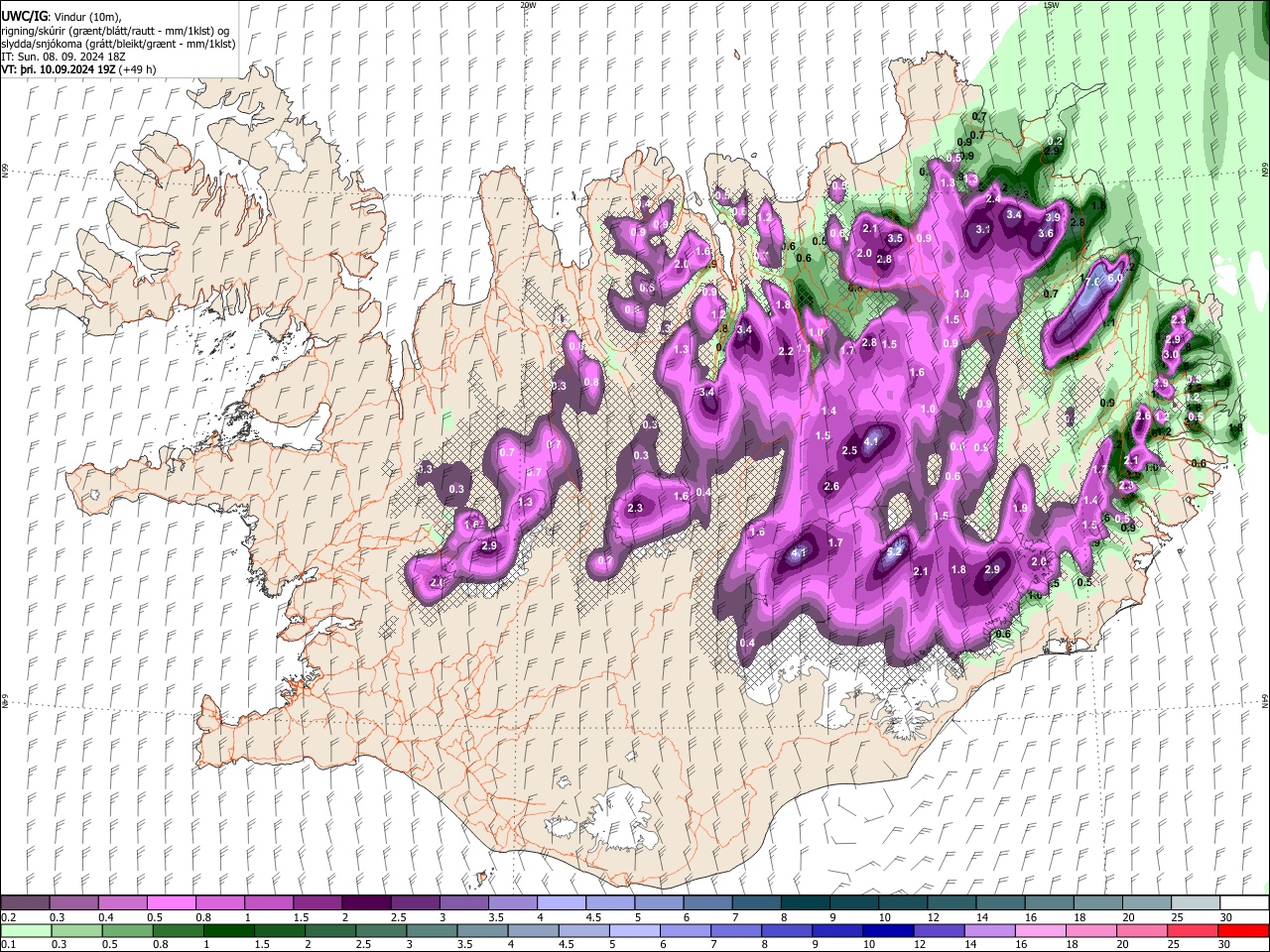Viewport: 1270px width, 952px height.
Task: Click the 'rigning/skúrir' legend description line
Action: [115, 31]
